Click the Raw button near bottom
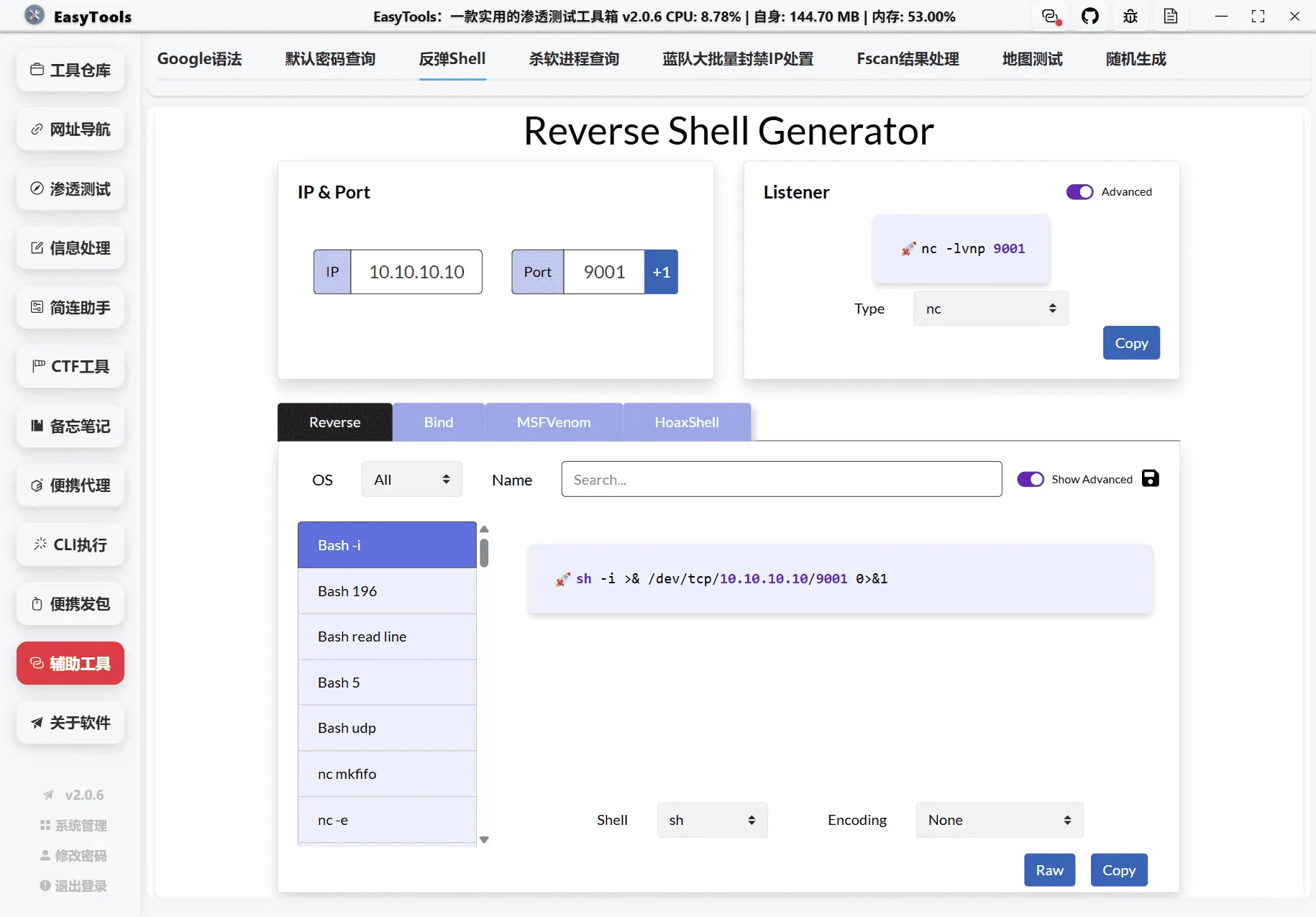 pos(1049,870)
